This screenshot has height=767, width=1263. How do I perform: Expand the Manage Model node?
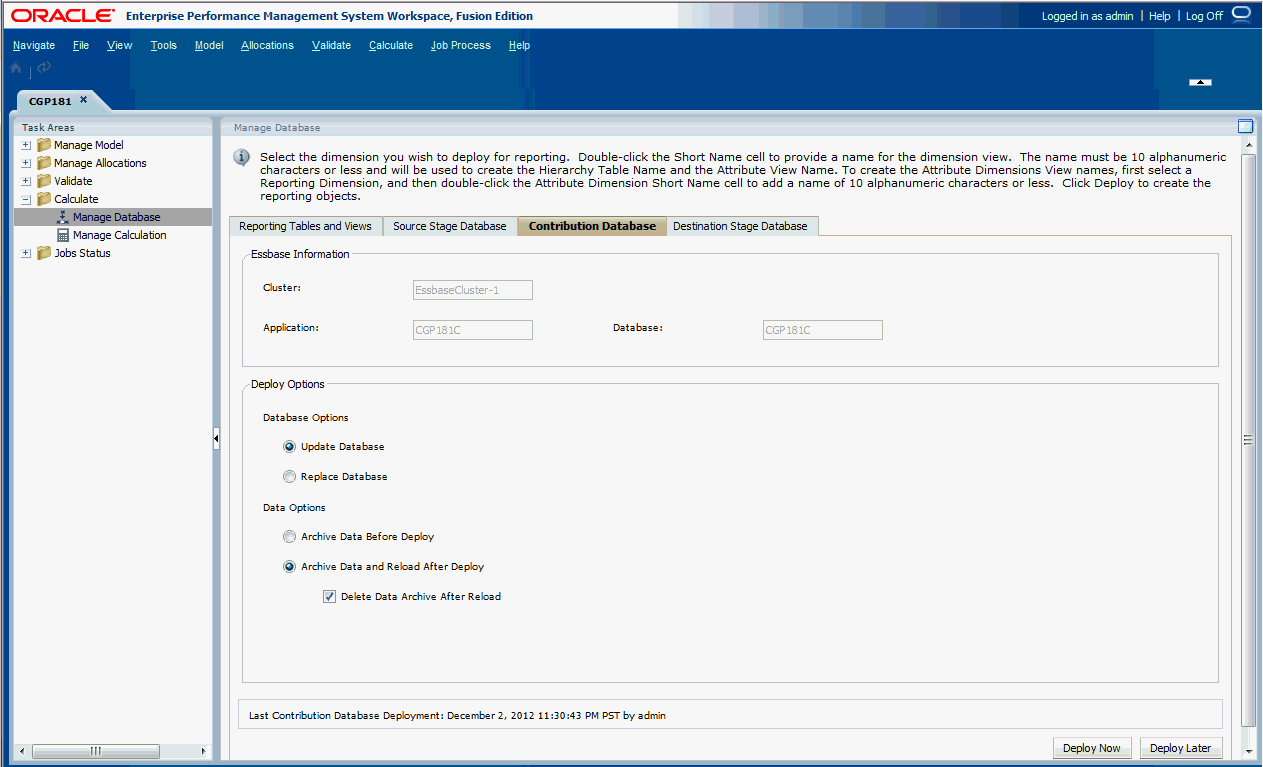click(26, 145)
